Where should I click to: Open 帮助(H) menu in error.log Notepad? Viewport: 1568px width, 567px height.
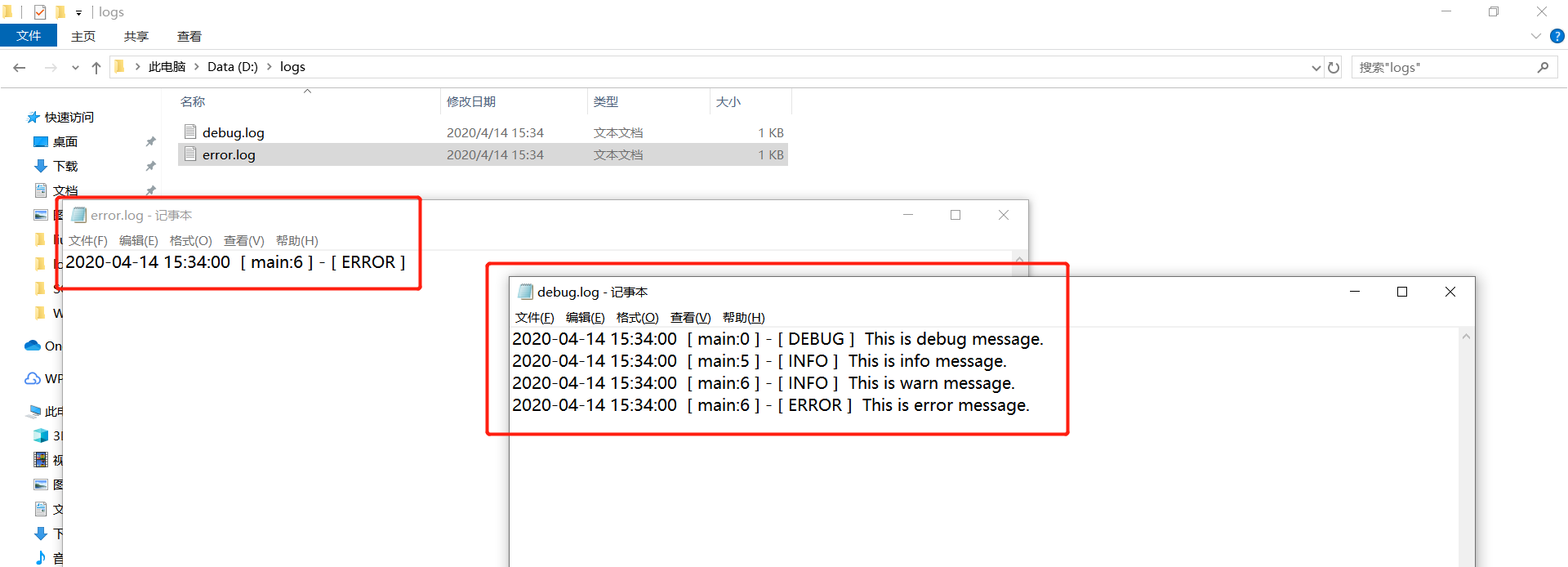(297, 241)
